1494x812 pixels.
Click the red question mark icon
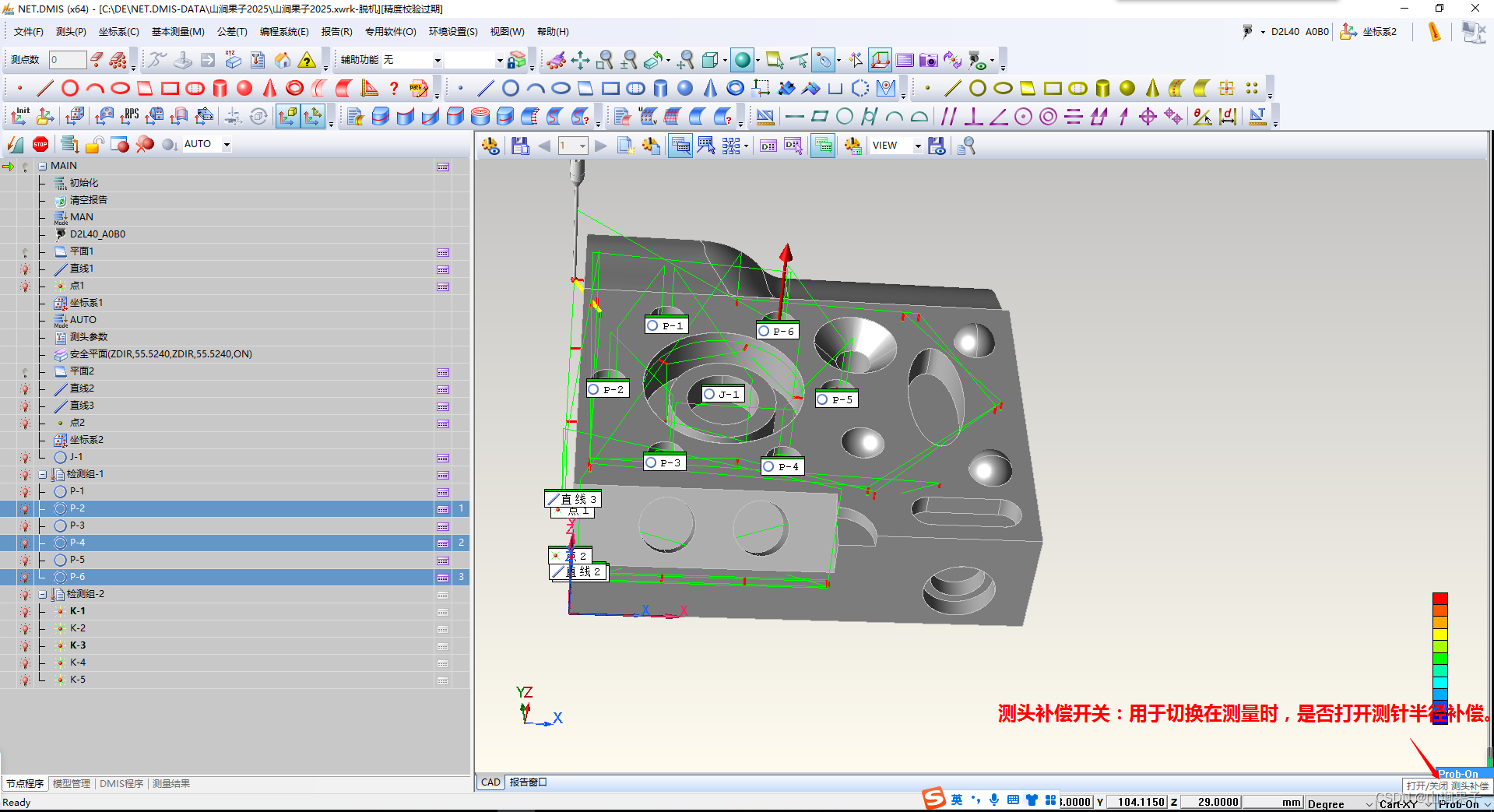394,88
